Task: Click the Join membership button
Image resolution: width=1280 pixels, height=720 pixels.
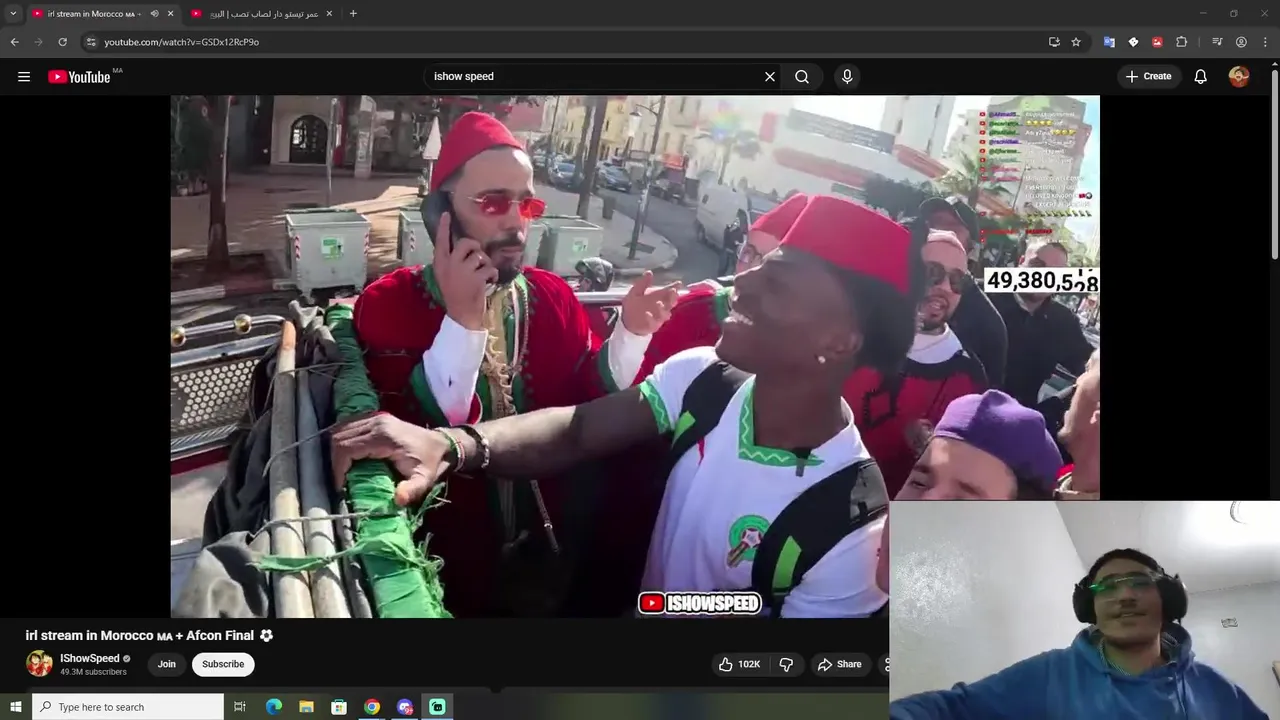Action: pos(167,664)
